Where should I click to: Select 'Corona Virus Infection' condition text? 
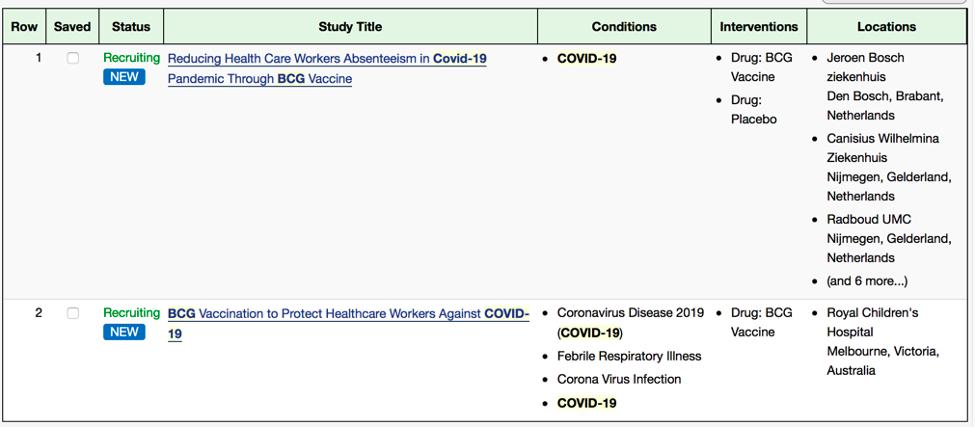pyautogui.click(x=619, y=379)
